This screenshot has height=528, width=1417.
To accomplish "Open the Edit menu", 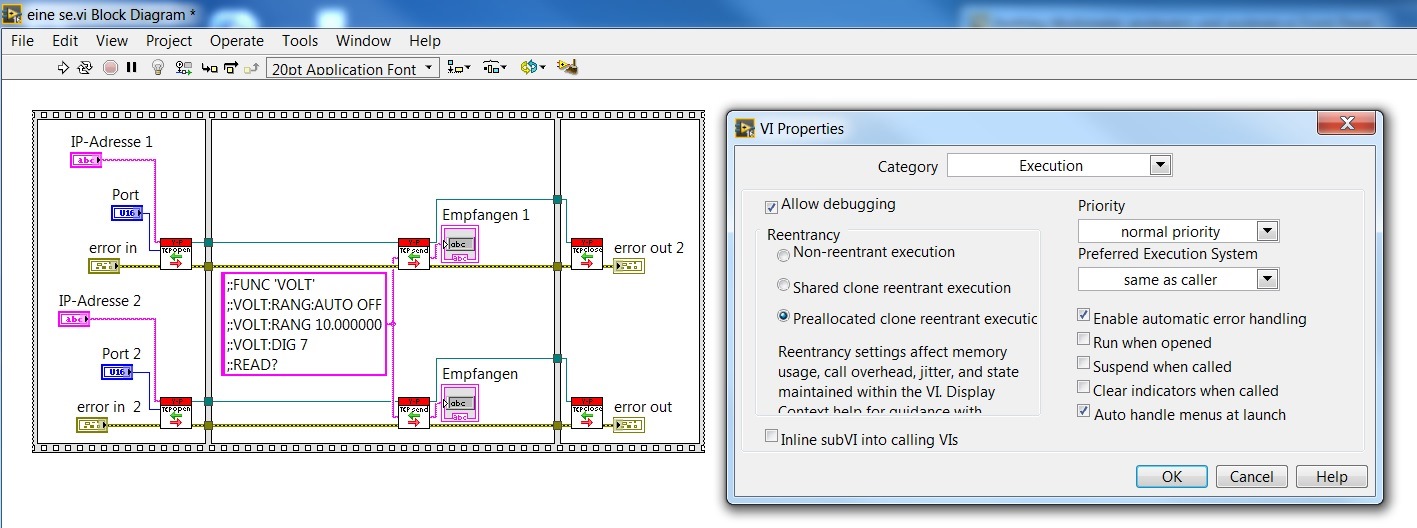I will (x=65, y=41).
